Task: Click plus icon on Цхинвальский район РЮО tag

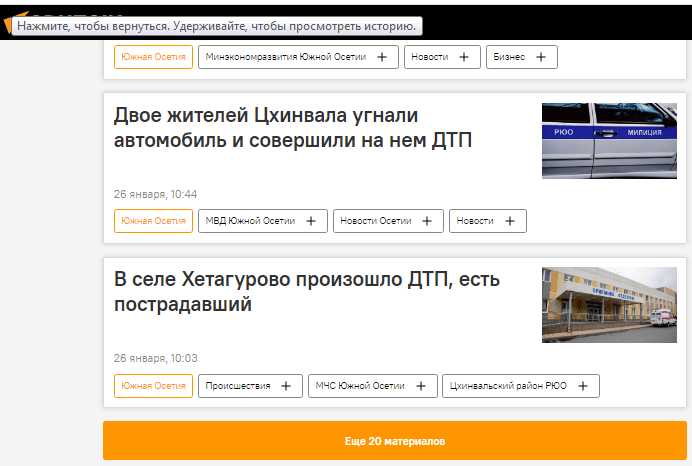Action: pyautogui.click(x=583, y=386)
